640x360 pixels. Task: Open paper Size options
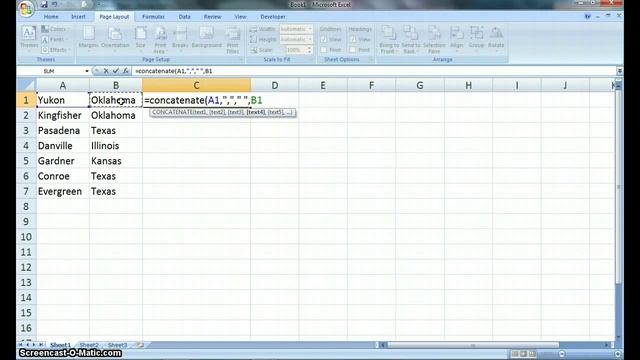coord(140,37)
